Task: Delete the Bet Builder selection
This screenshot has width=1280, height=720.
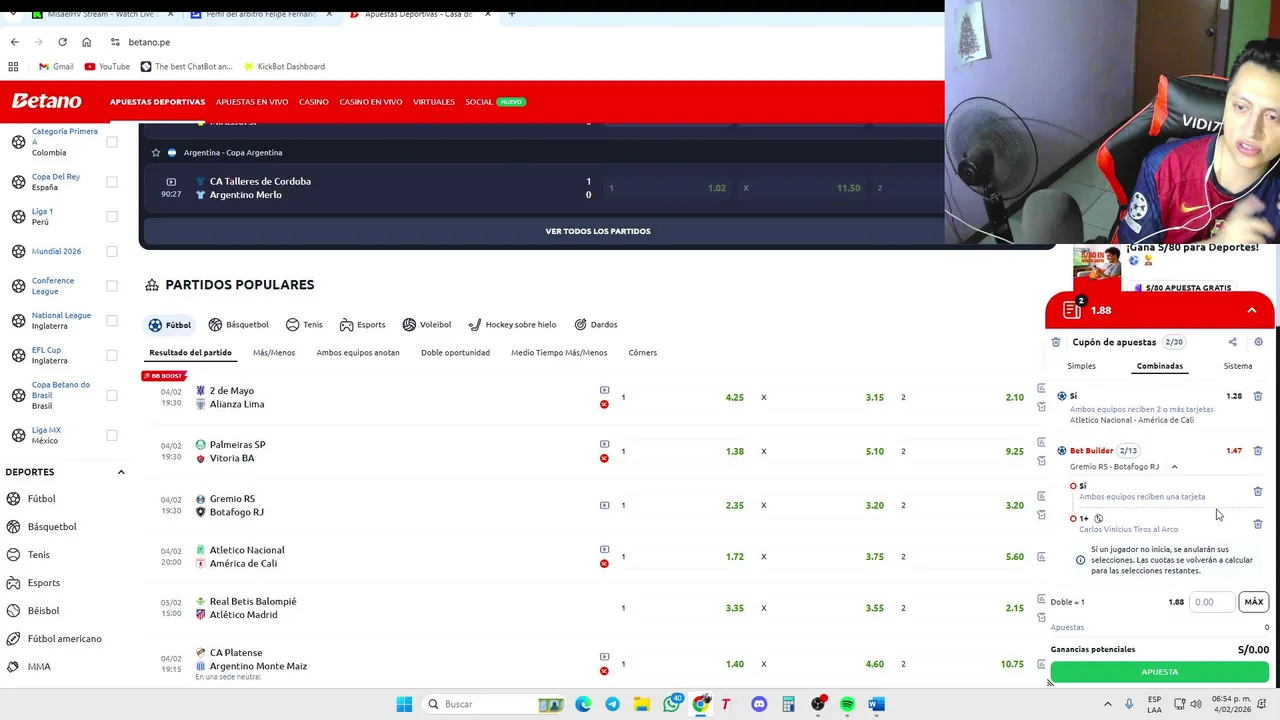Action: click(1258, 451)
